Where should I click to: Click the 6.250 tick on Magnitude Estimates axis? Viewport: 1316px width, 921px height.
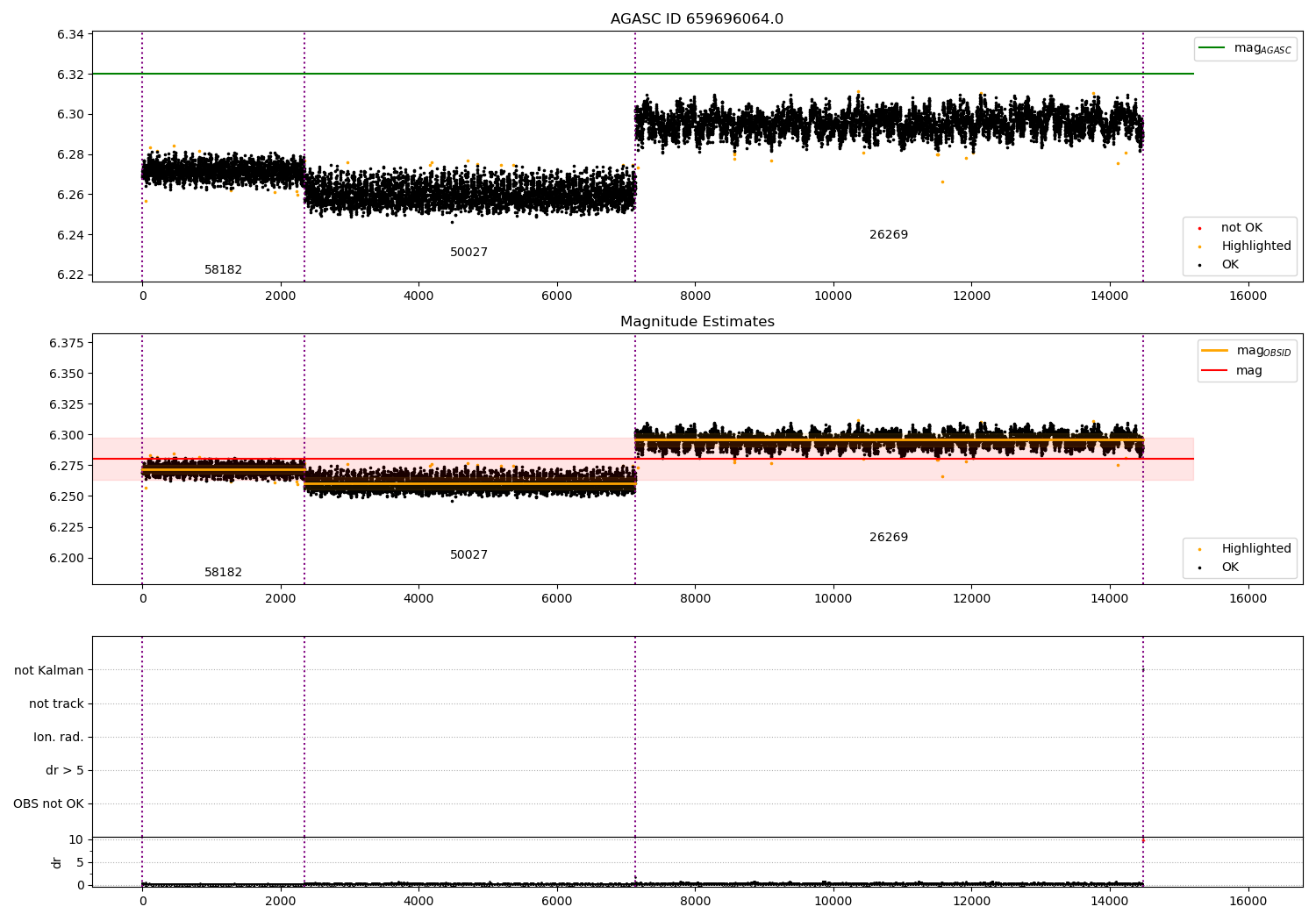point(67,496)
